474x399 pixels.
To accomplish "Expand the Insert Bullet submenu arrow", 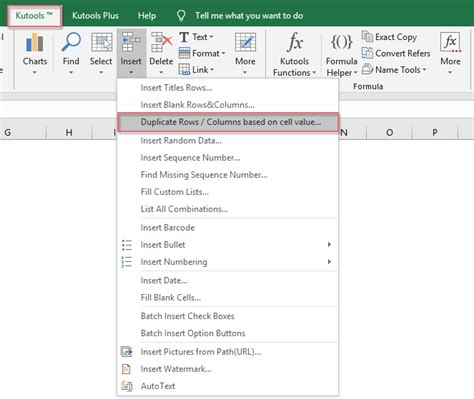I will tap(329, 245).
